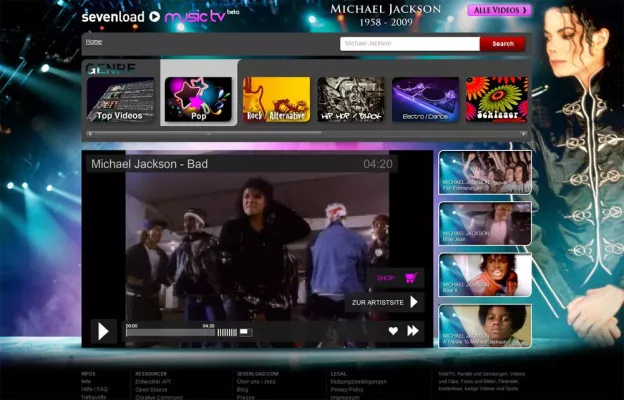
Task: Click the heart favorite icon
Action: [393, 331]
